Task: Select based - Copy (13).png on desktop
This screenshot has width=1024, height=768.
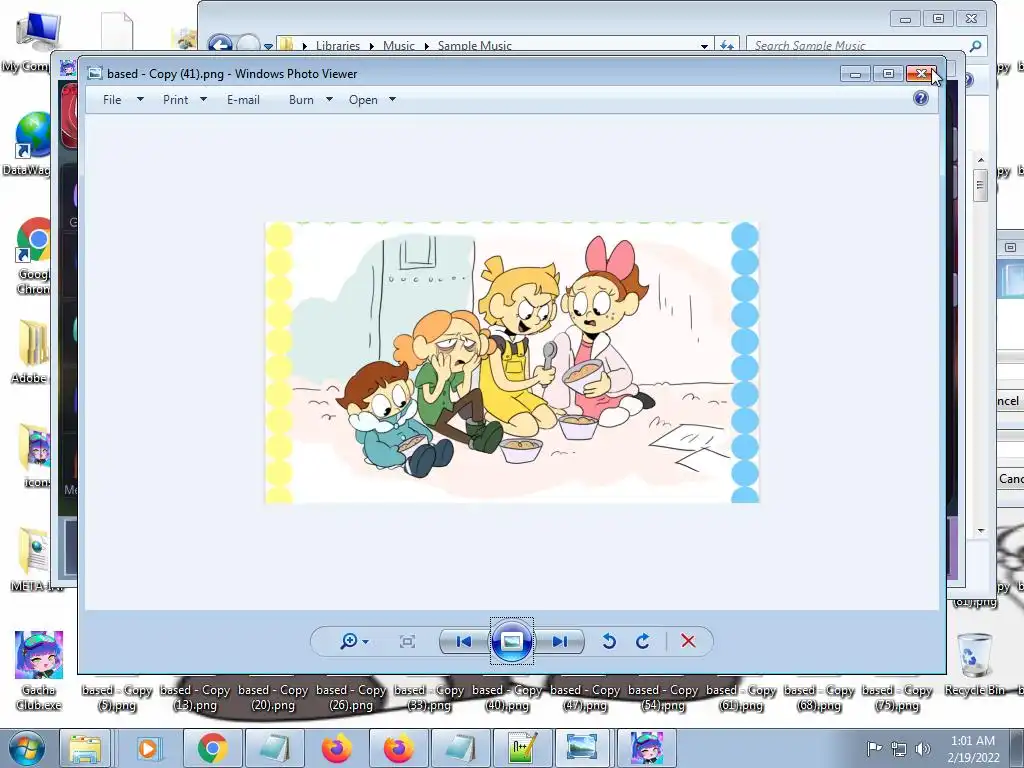Action: (195, 697)
